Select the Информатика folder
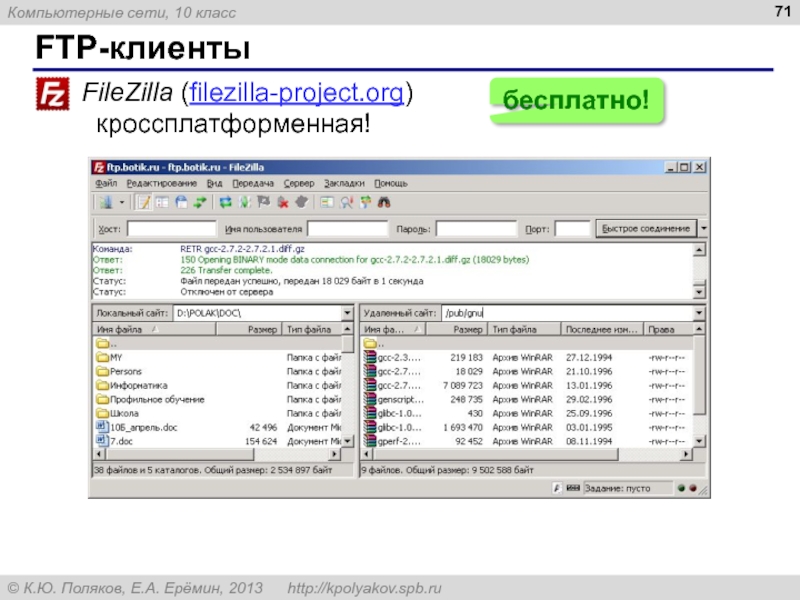Screen dimensions: 800x600 point(132,385)
